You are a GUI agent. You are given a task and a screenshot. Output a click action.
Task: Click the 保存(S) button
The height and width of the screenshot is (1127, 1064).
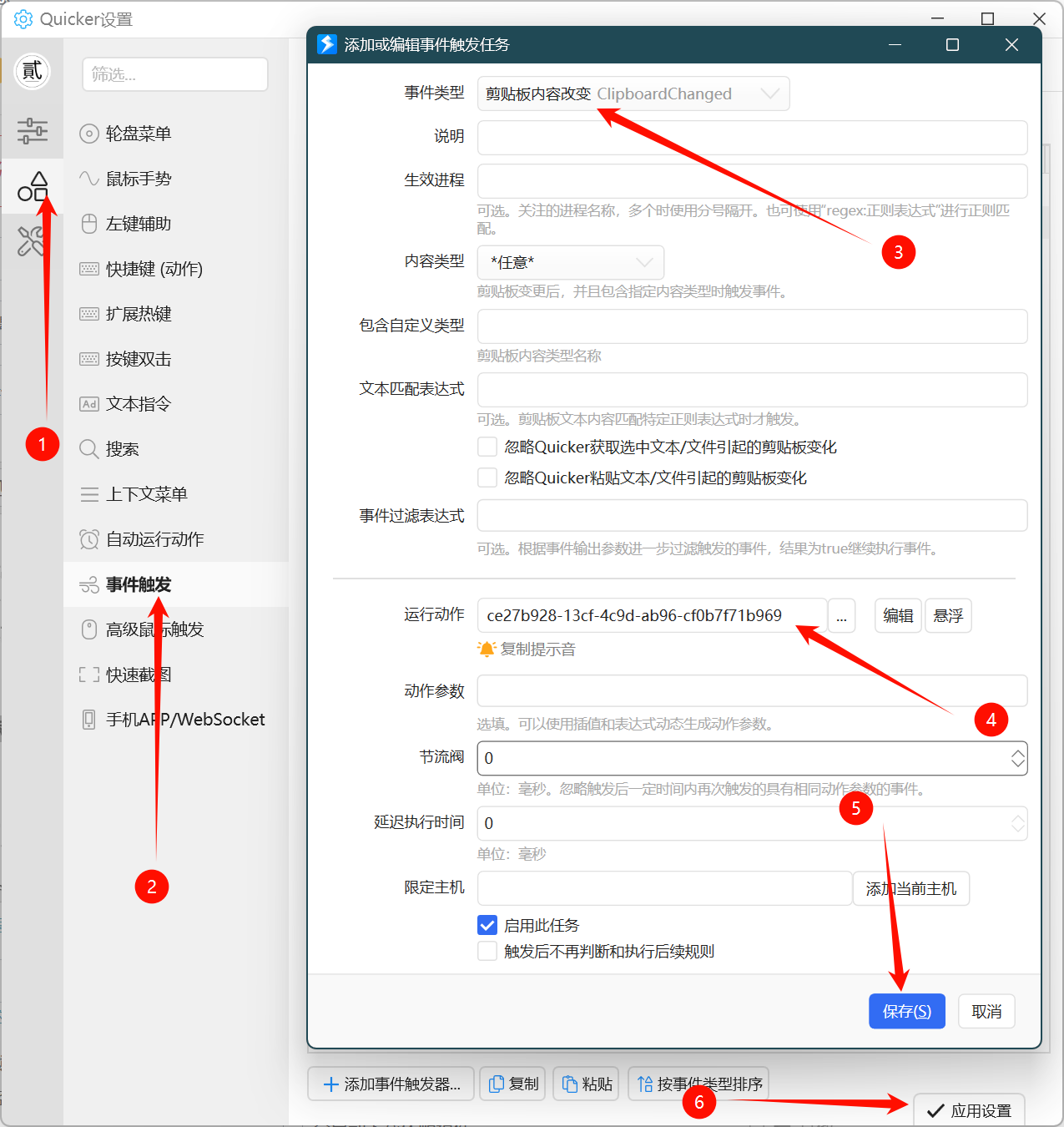pyautogui.click(x=907, y=1011)
